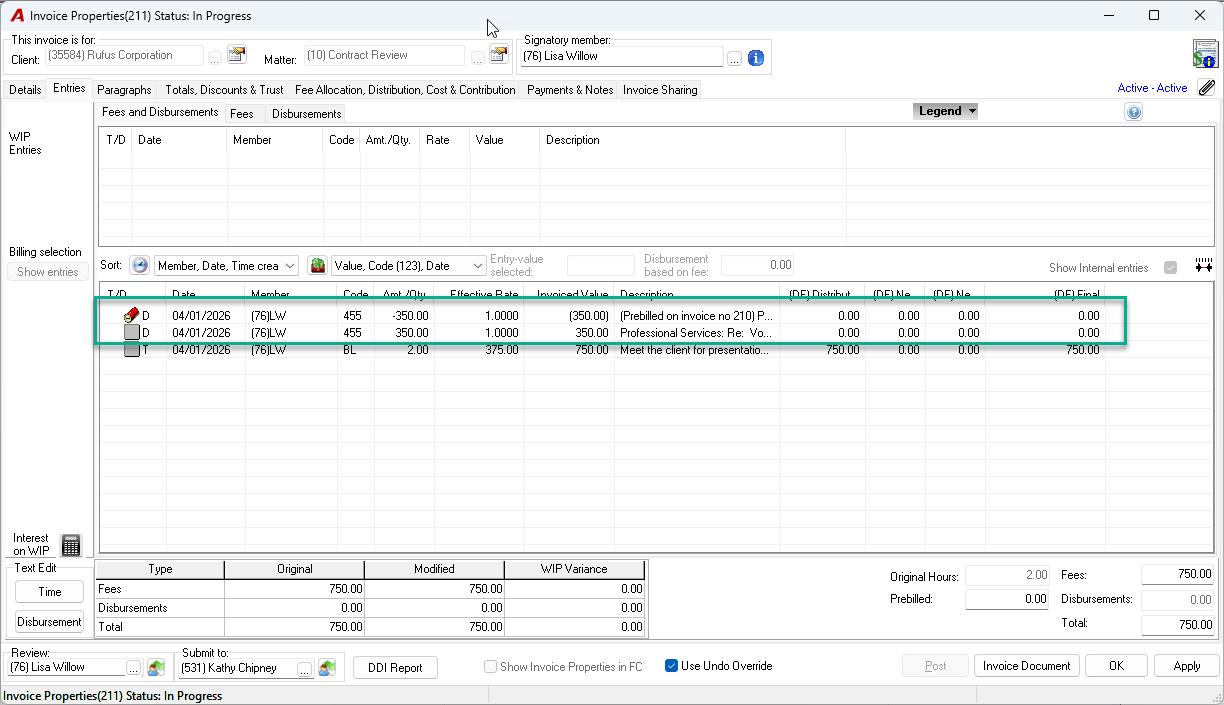1224x705 pixels.
Task: Open the Paragraphs tab
Action: coord(124,89)
